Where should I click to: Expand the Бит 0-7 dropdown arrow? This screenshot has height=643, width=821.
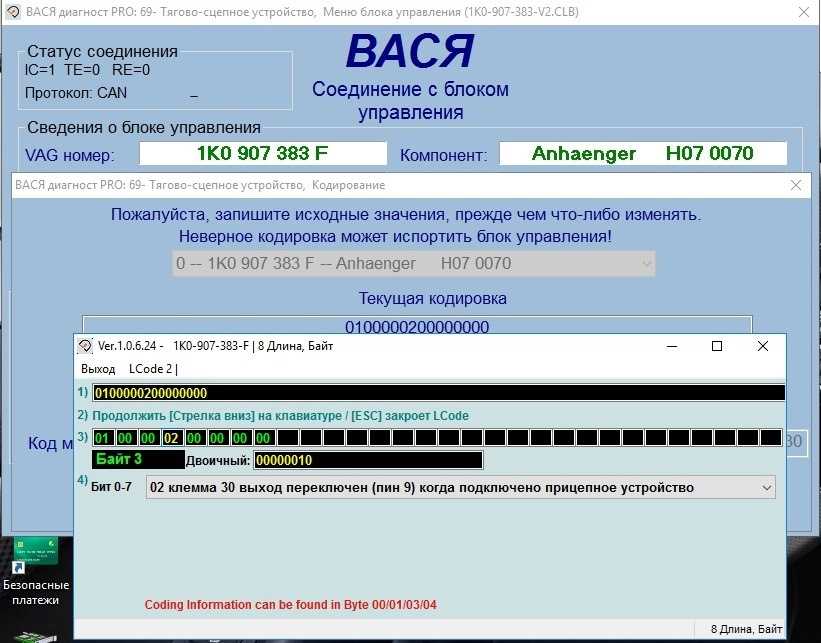pyautogui.click(x=767, y=488)
